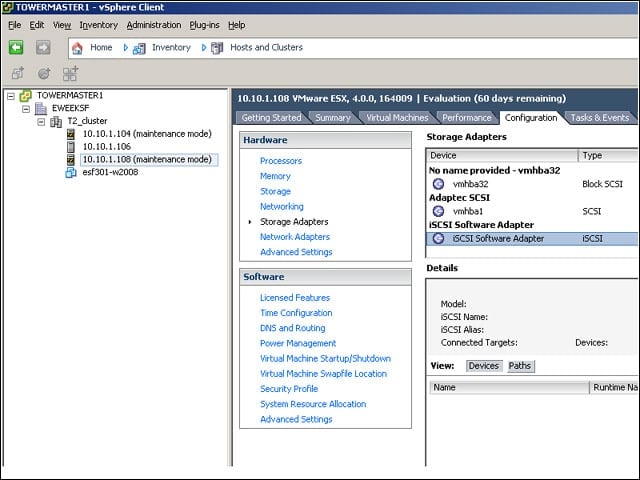Click the vSphere Client title bar icon
640x480 pixels.
[8, 7]
